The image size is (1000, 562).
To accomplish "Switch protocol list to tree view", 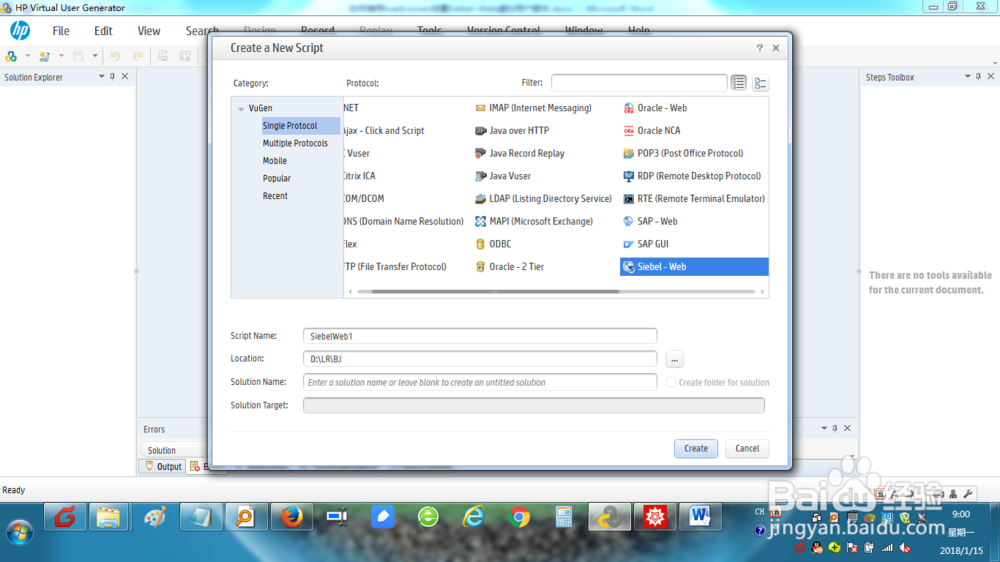I will (x=760, y=83).
